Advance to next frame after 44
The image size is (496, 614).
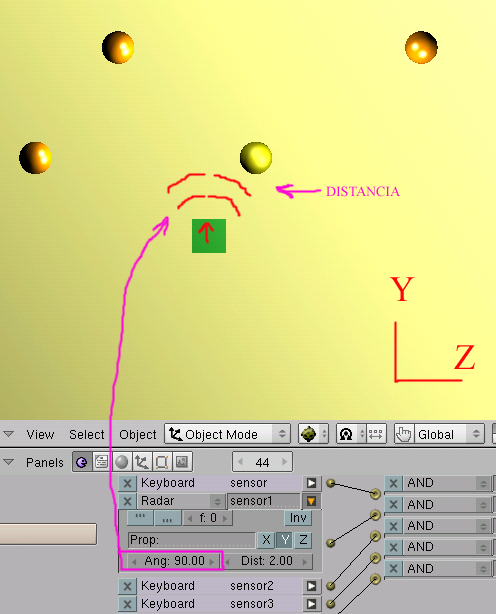pos(285,462)
